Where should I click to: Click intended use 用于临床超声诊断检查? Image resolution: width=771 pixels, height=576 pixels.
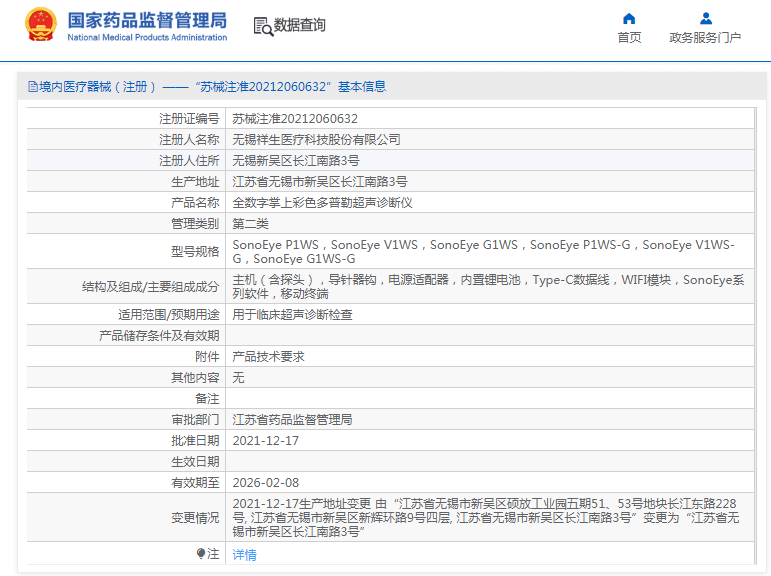[x=293, y=315]
